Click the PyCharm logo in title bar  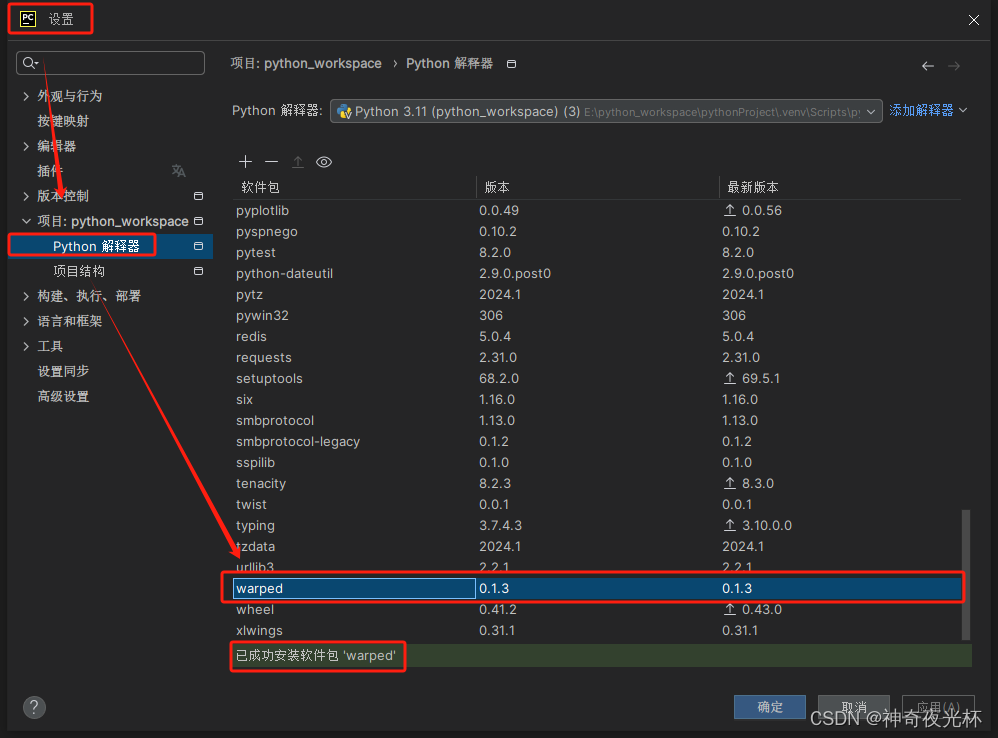pyautogui.click(x=28, y=19)
